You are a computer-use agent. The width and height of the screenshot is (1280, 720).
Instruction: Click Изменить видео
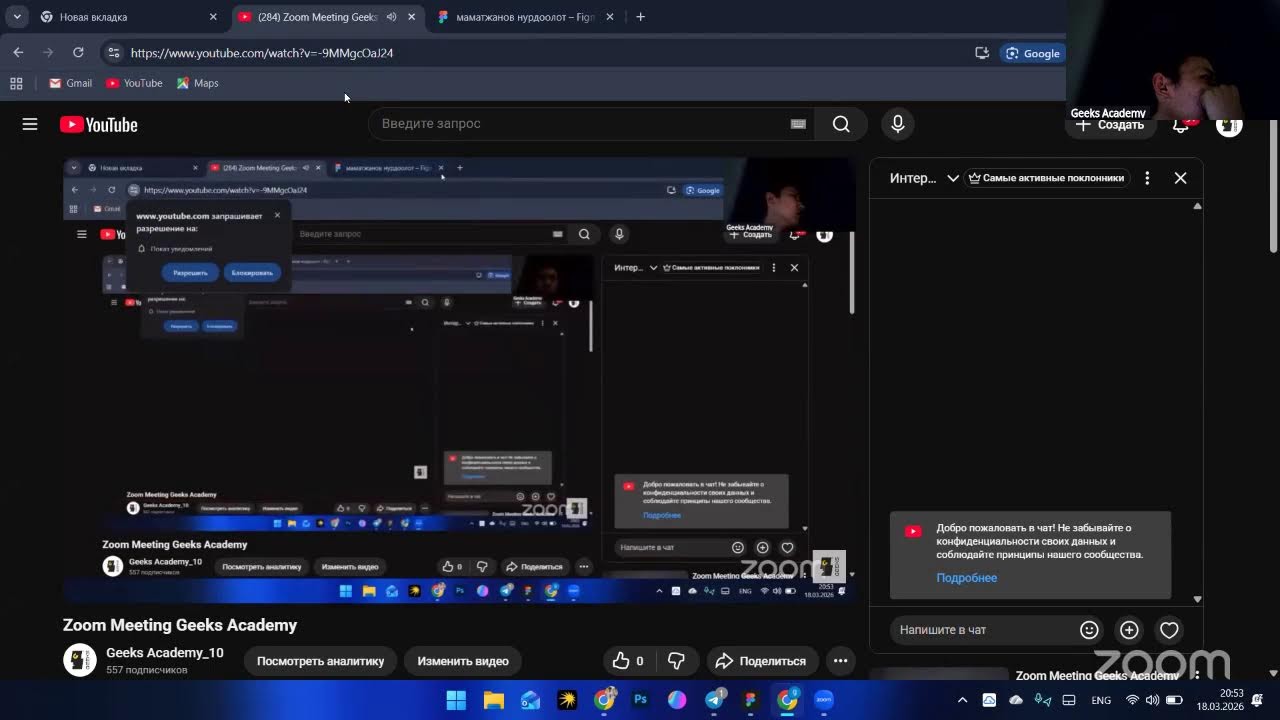(463, 661)
